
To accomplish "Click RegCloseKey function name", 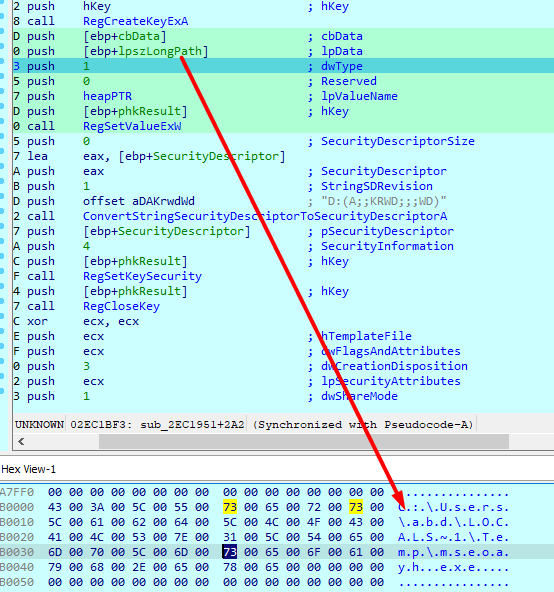I will click(121, 306).
